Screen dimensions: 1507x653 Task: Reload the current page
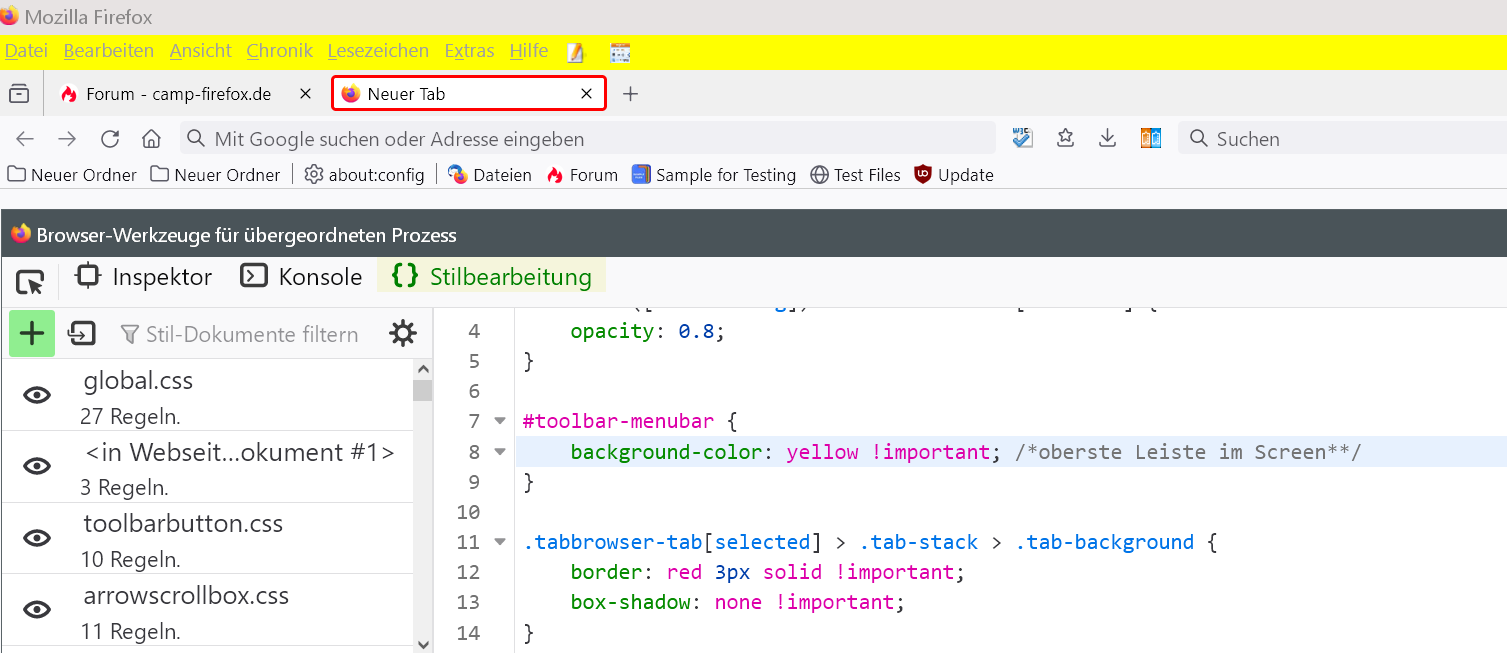[110, 139]
